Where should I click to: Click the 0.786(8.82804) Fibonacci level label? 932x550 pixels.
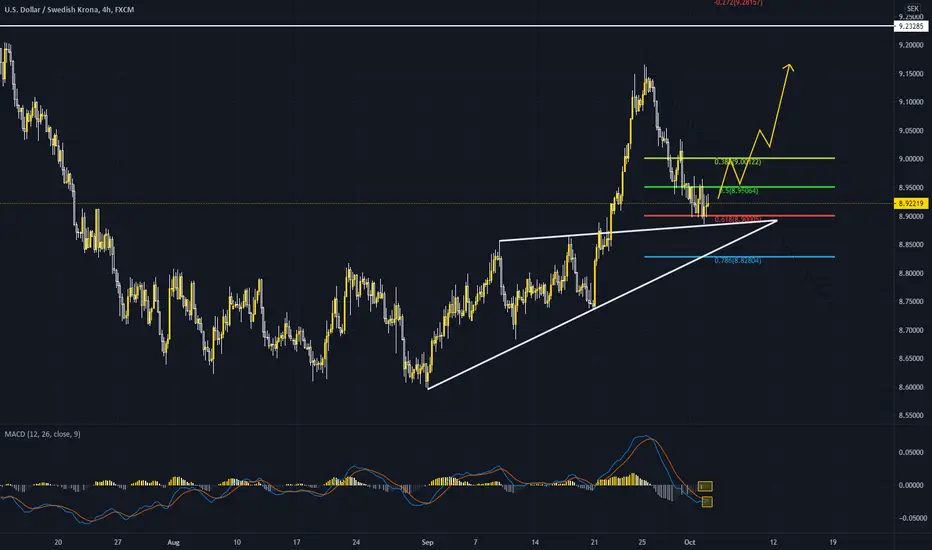pyautogui.click(x=738, y=260)
